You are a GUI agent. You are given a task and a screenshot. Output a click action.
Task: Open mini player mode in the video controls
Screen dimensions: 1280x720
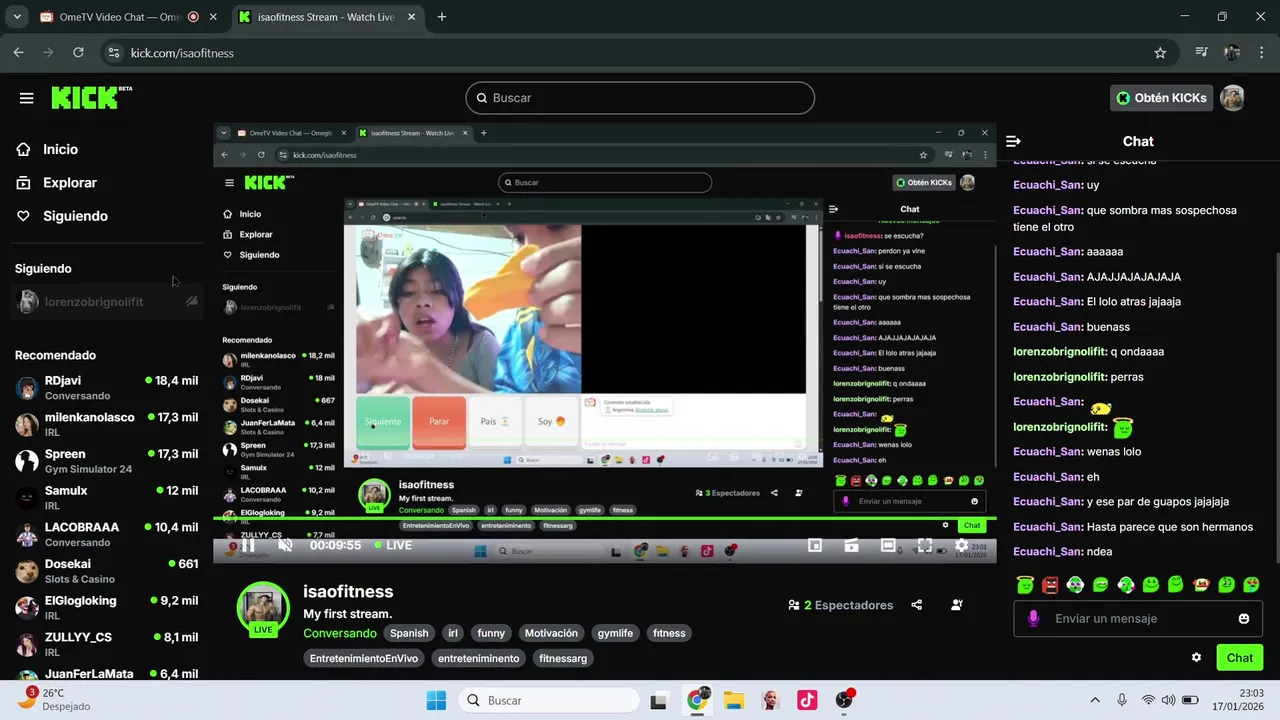815,545
